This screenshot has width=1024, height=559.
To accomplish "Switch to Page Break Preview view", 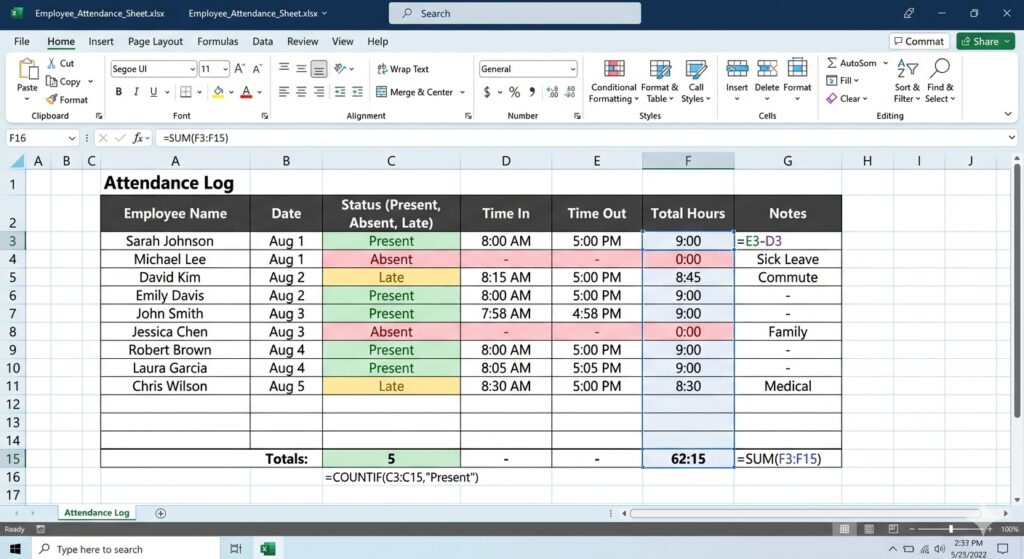I will coord(893,529).
